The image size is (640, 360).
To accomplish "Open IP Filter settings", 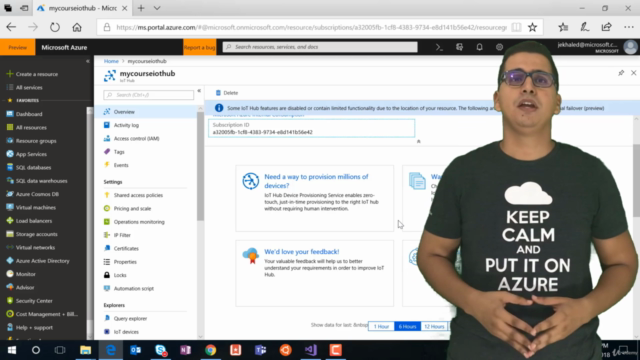I will click(117, 235).
